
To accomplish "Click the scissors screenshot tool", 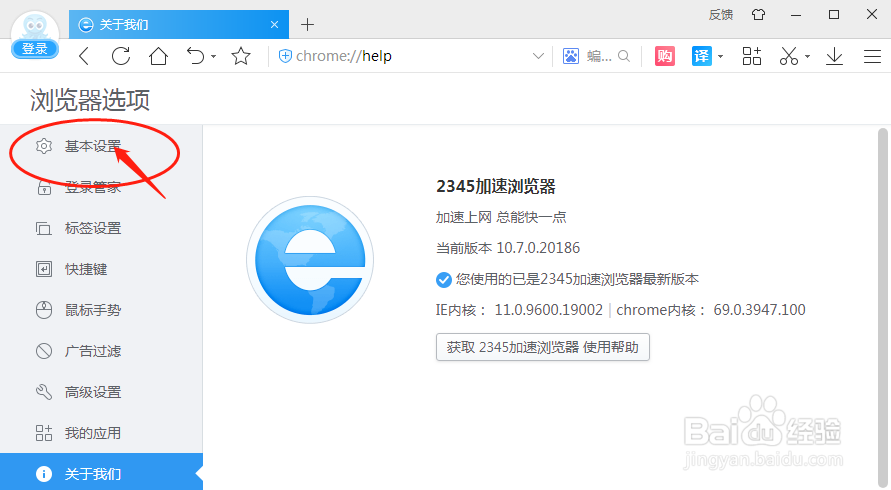I will (x=789, y=56).
